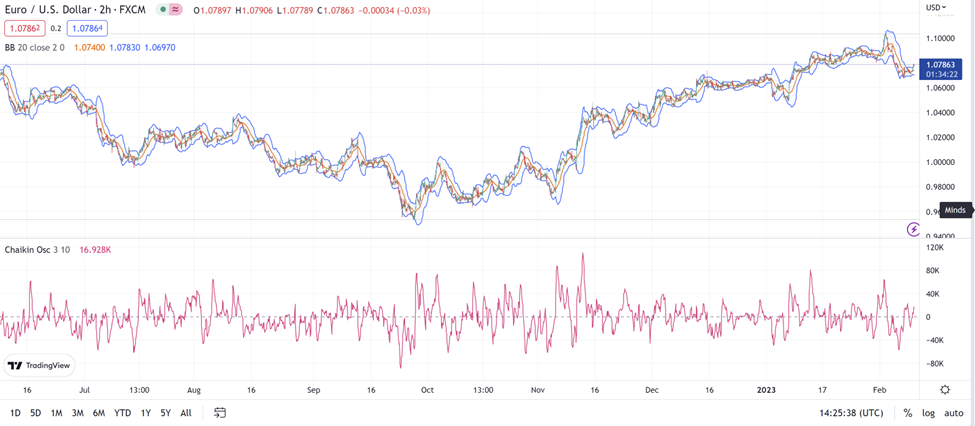
Task: Click the Aug time axis label
Action: click(194, 391)
